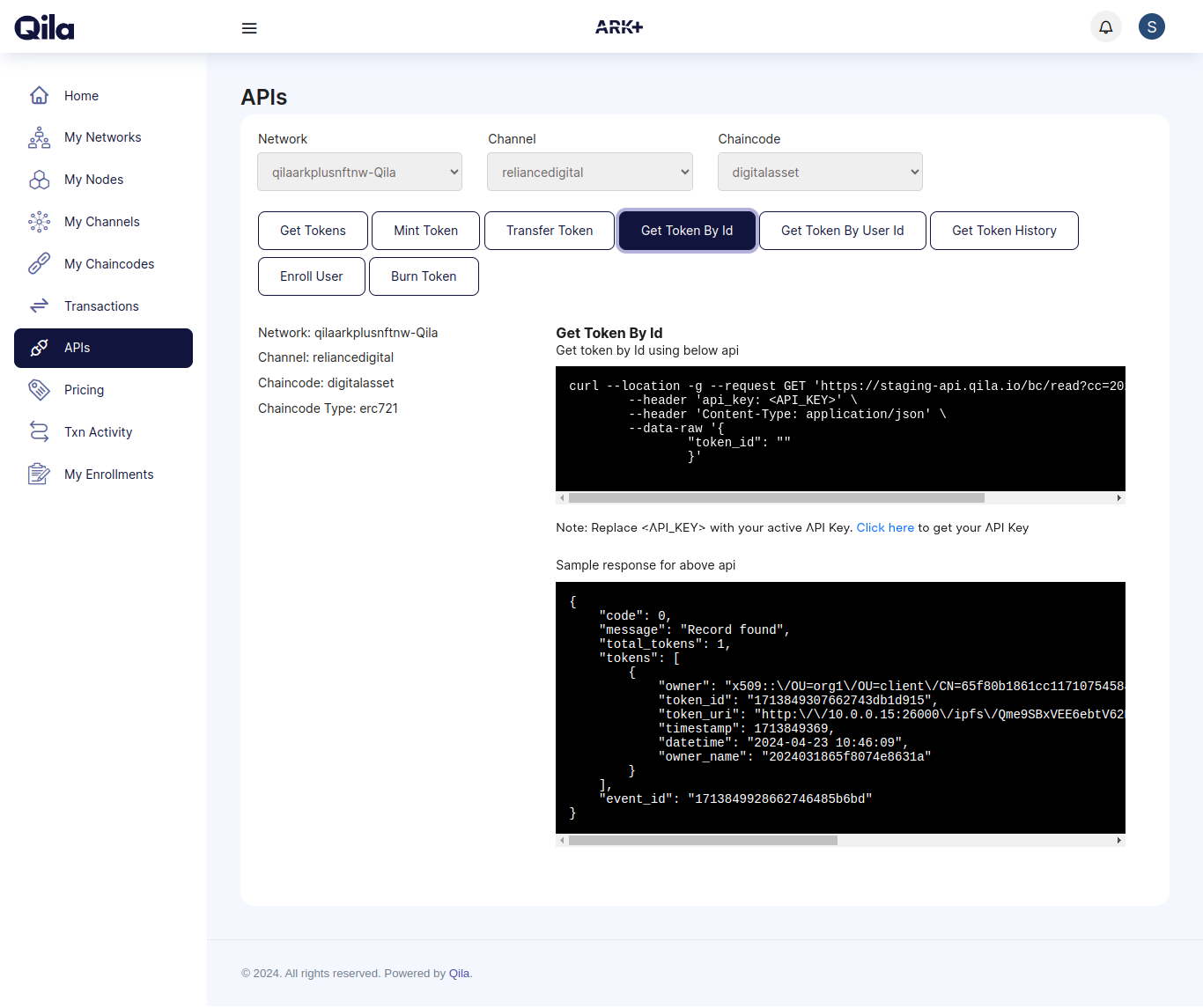Click the Qila logo
This screenshot has height=1008, width=1203.
(44, 28)
